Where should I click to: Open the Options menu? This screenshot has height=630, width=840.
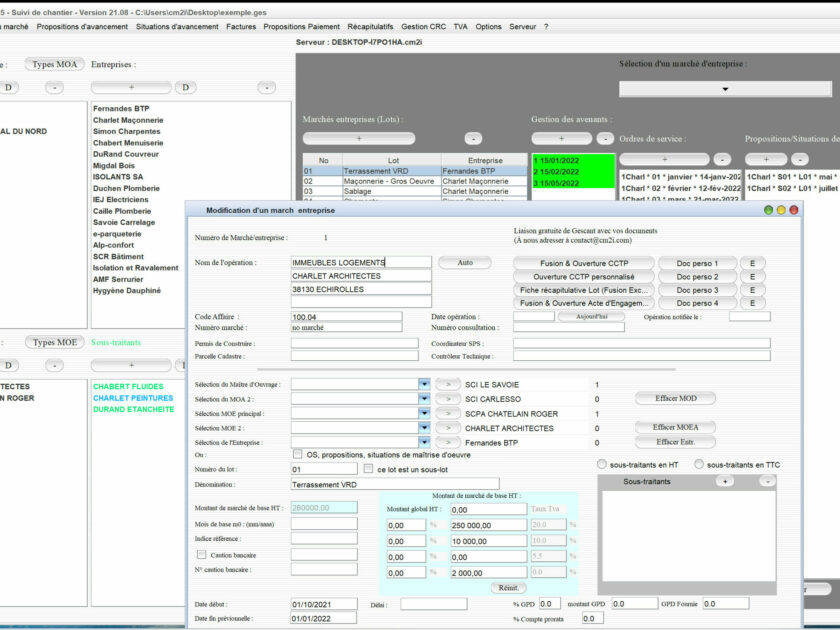click(x=488, y=26)
